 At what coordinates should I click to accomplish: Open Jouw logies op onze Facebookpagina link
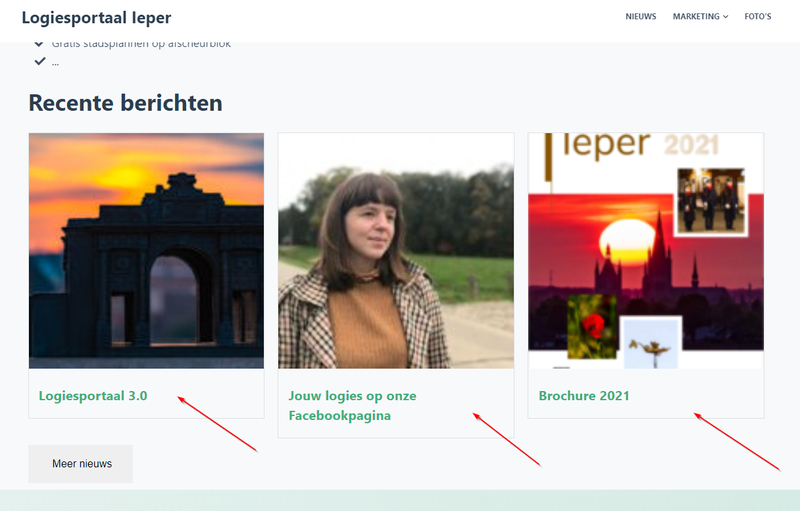tap(353, 405)
